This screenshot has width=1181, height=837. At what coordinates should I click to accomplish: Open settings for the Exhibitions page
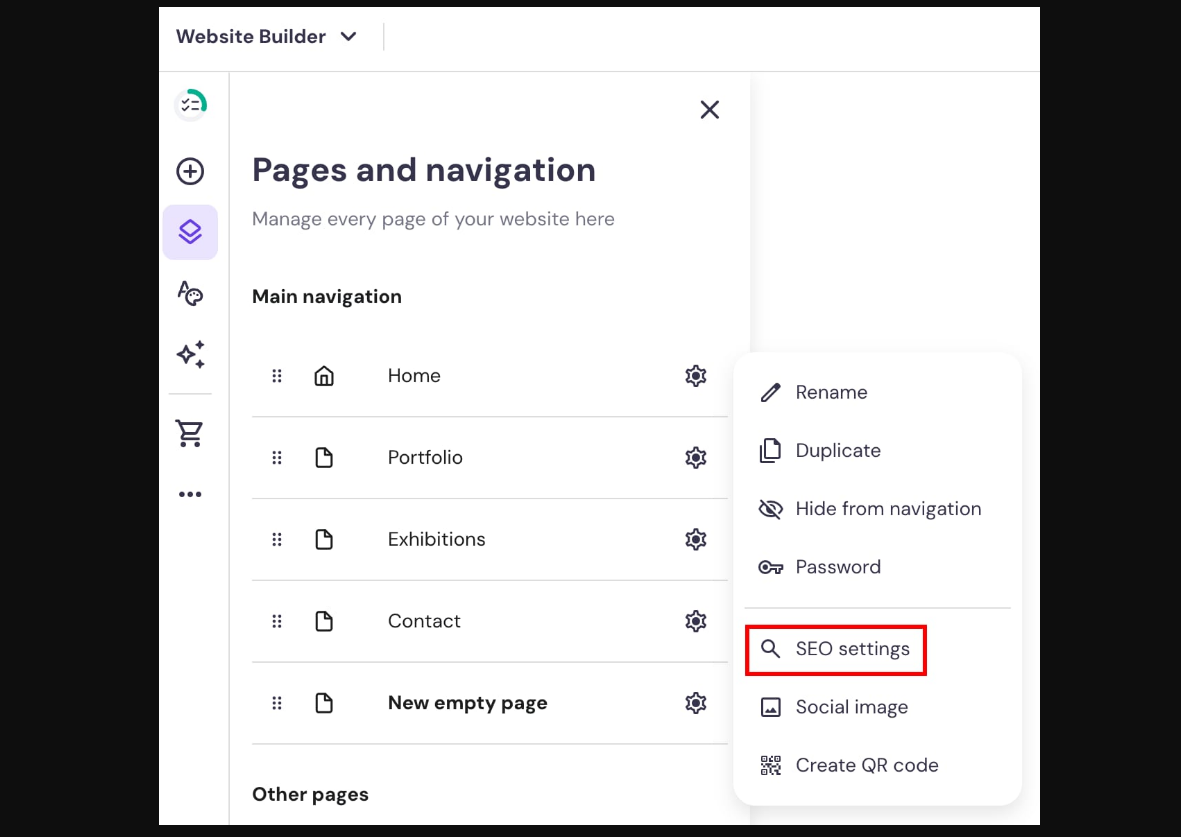click(695, 539)
